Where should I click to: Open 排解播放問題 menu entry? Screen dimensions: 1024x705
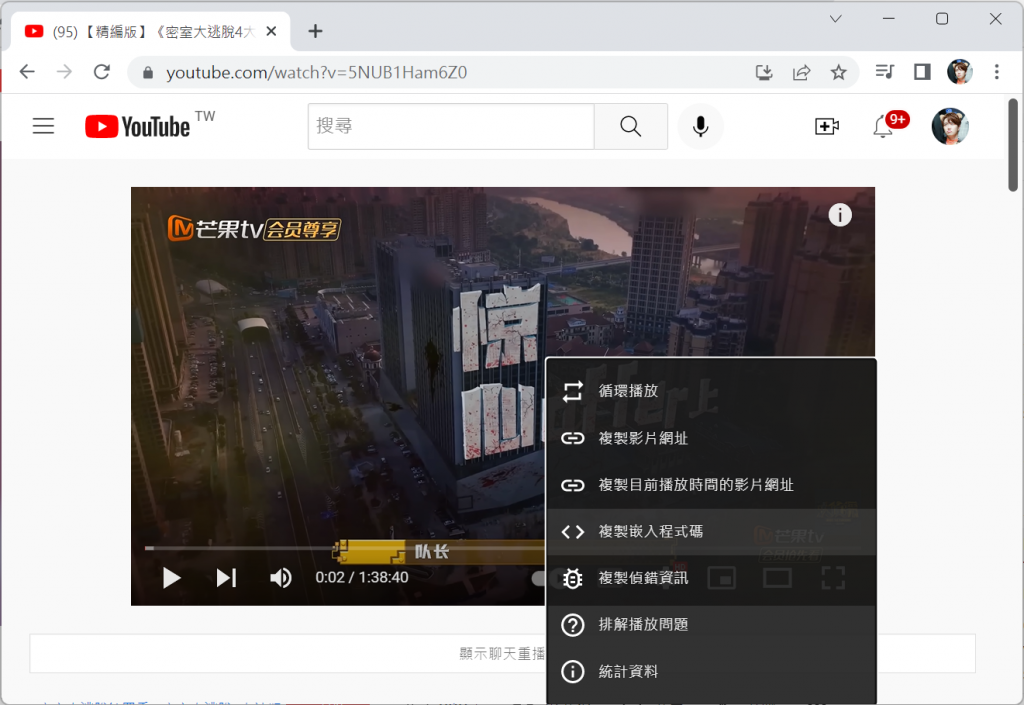[711, 625]
